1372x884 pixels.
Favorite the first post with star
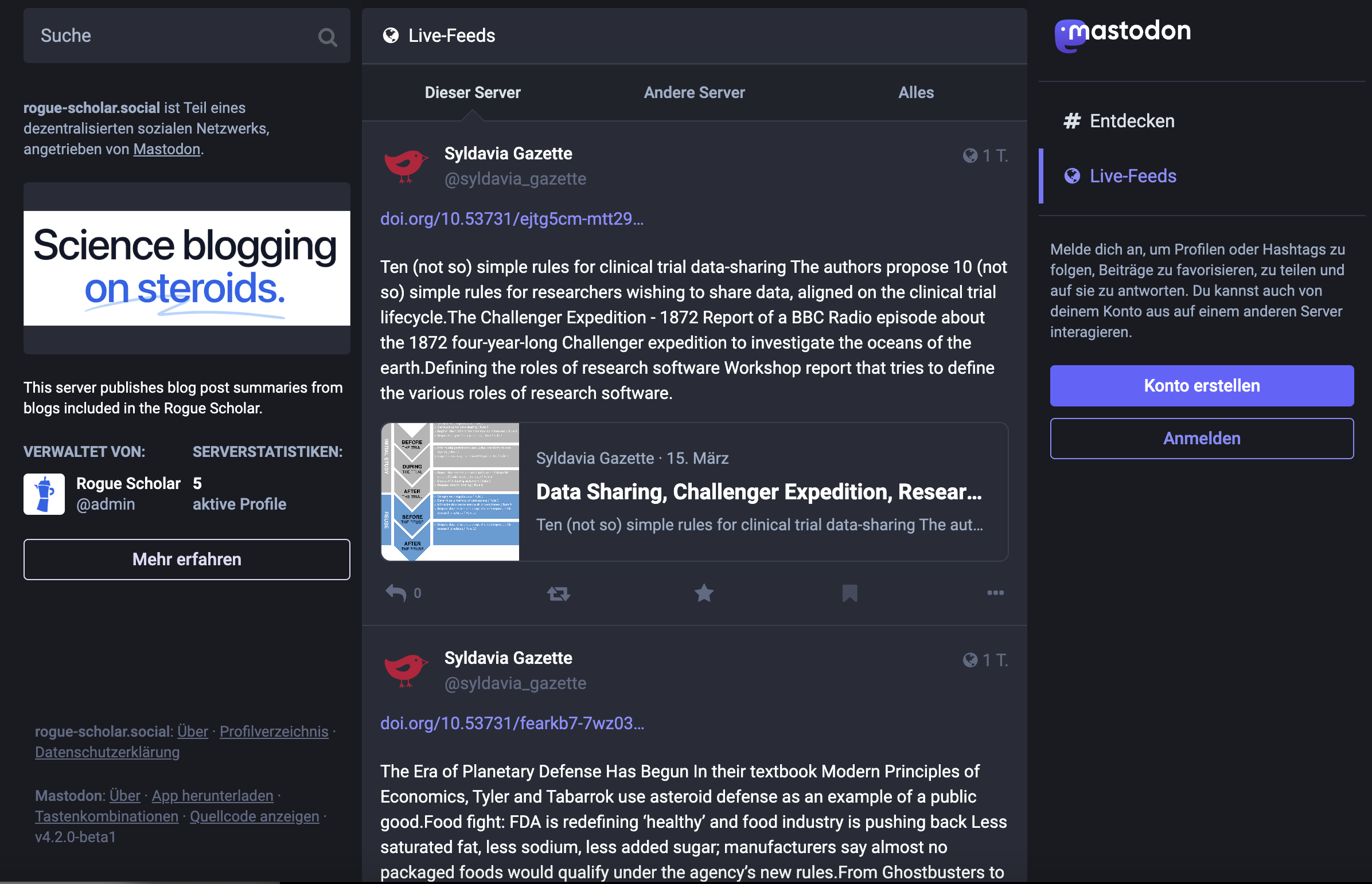click(x=704, y=592)
